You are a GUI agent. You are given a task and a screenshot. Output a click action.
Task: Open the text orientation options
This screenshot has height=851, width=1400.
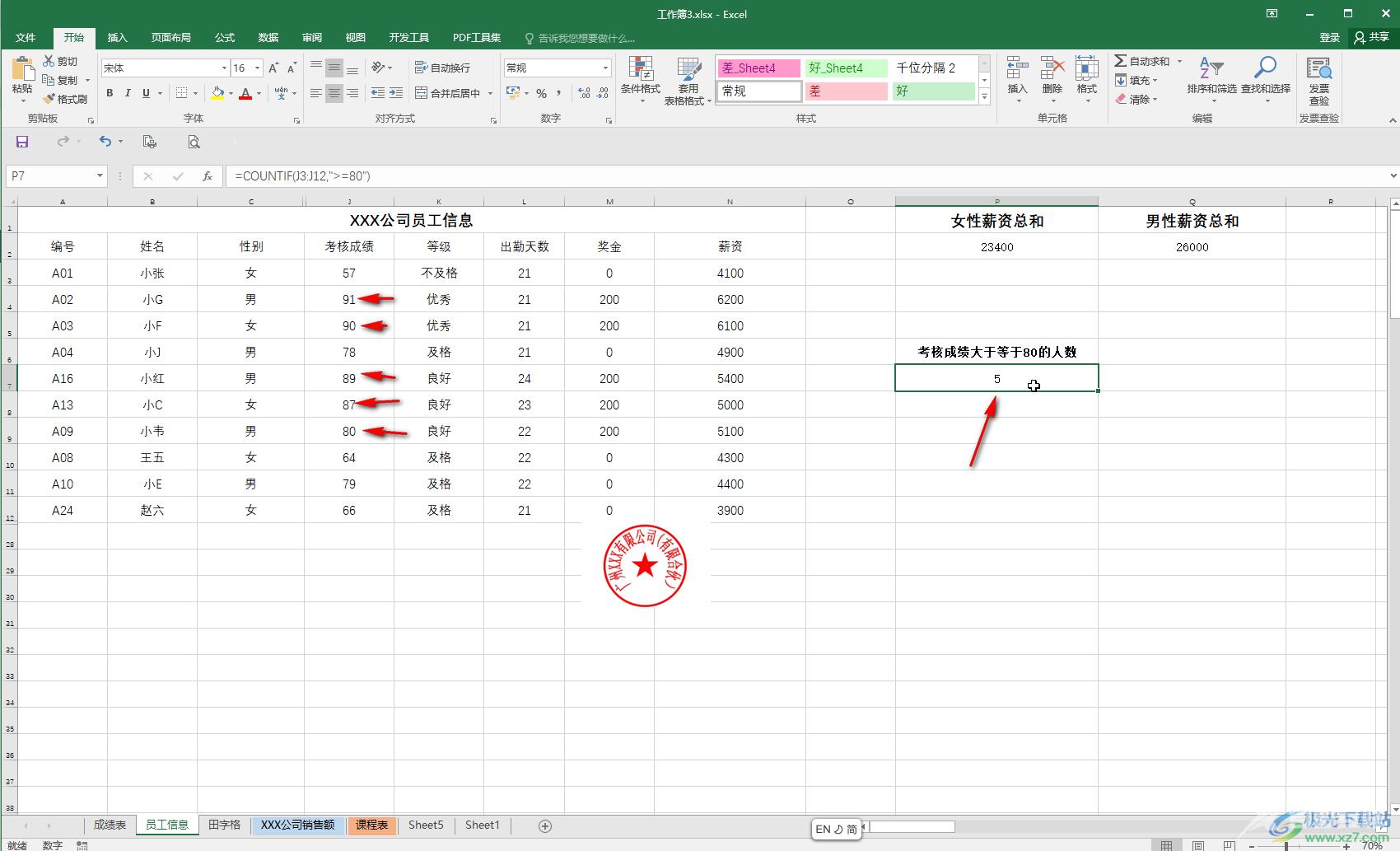tap(381, 68)
